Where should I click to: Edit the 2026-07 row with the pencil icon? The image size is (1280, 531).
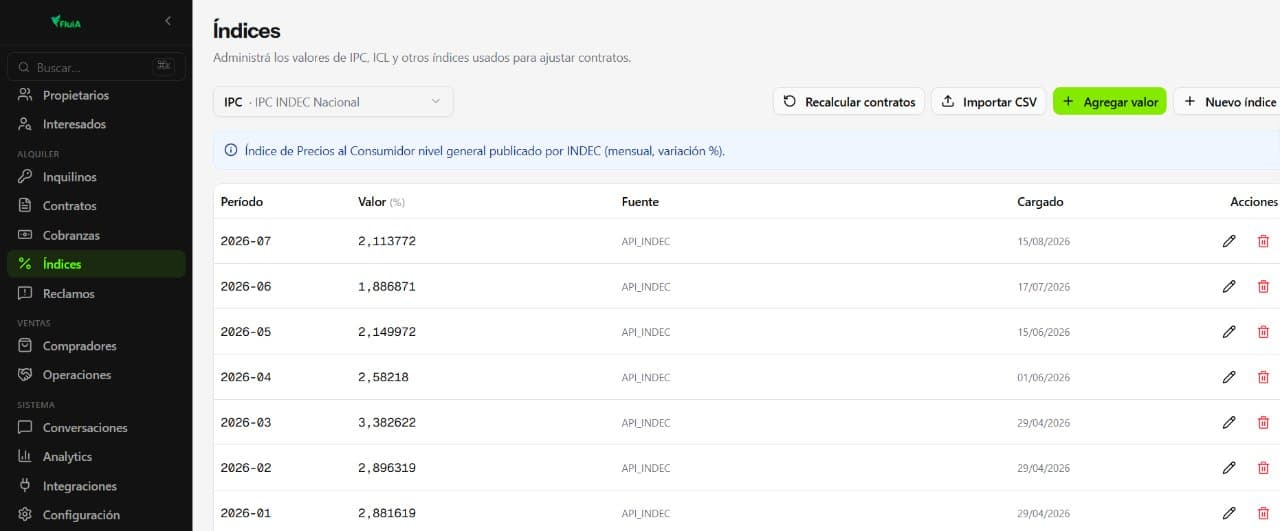pyautogui.click(x=1229, y=241)
